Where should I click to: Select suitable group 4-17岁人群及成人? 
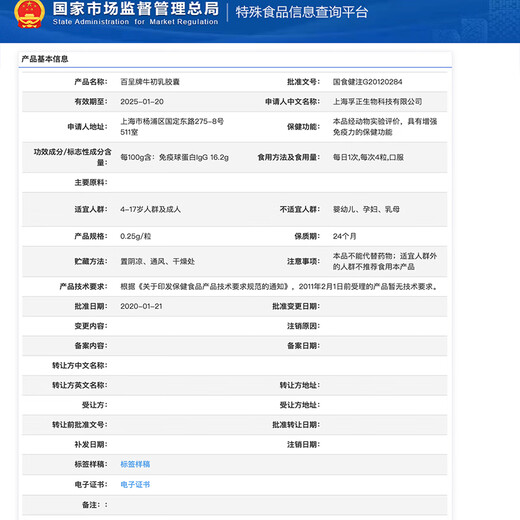pos(150,209)
